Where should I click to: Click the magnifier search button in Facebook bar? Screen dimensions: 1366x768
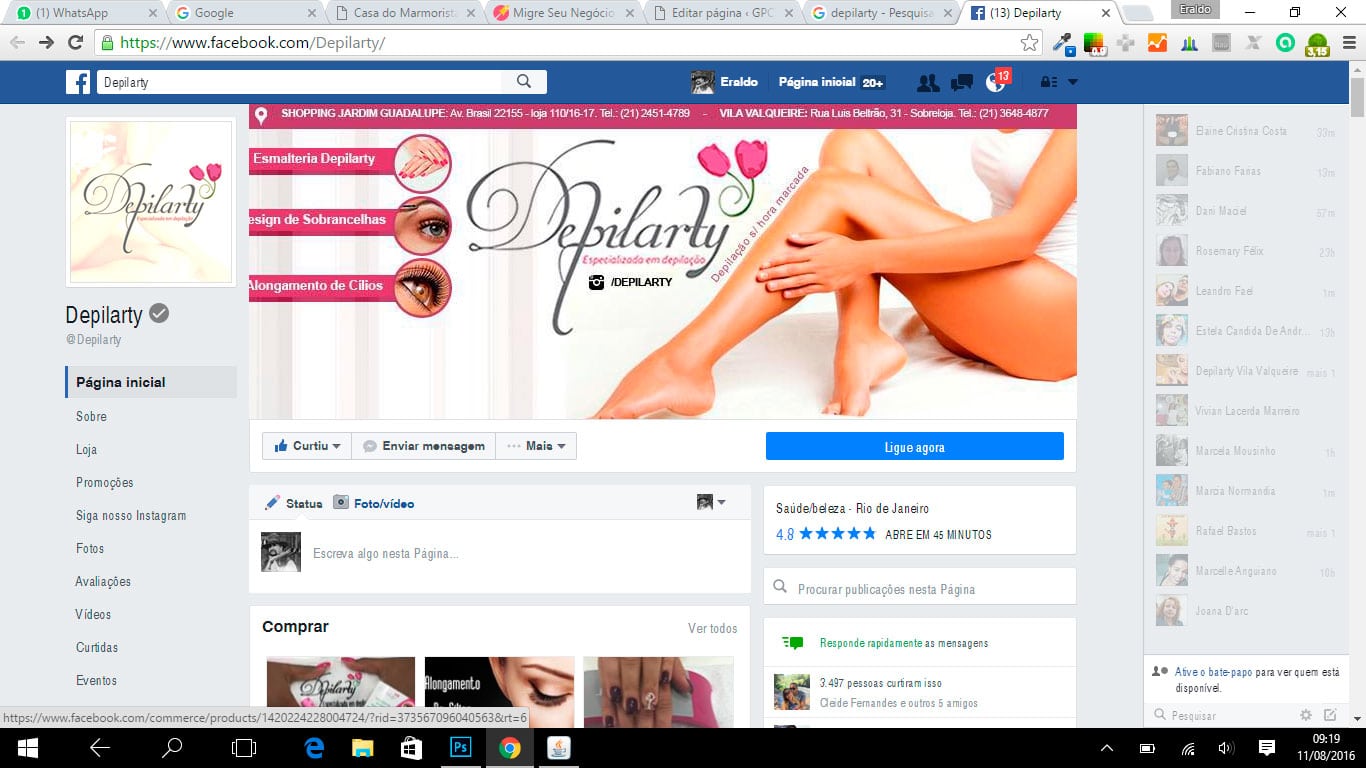(x=524, y=82)
